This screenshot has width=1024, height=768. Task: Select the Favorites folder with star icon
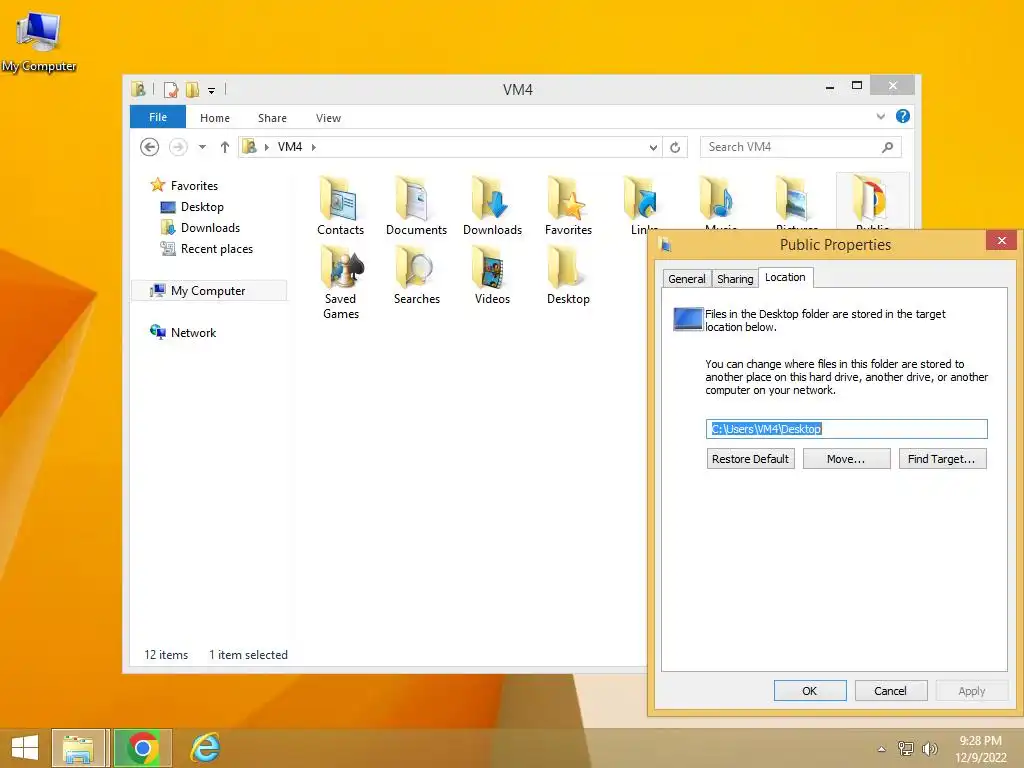[568, 205]
